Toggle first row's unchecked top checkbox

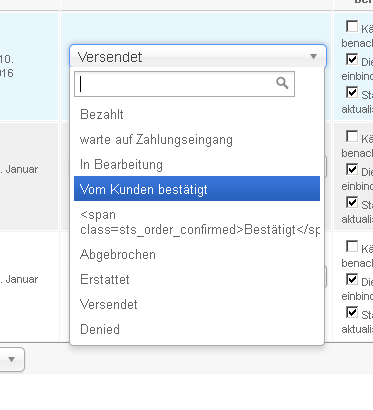(352, 26)
